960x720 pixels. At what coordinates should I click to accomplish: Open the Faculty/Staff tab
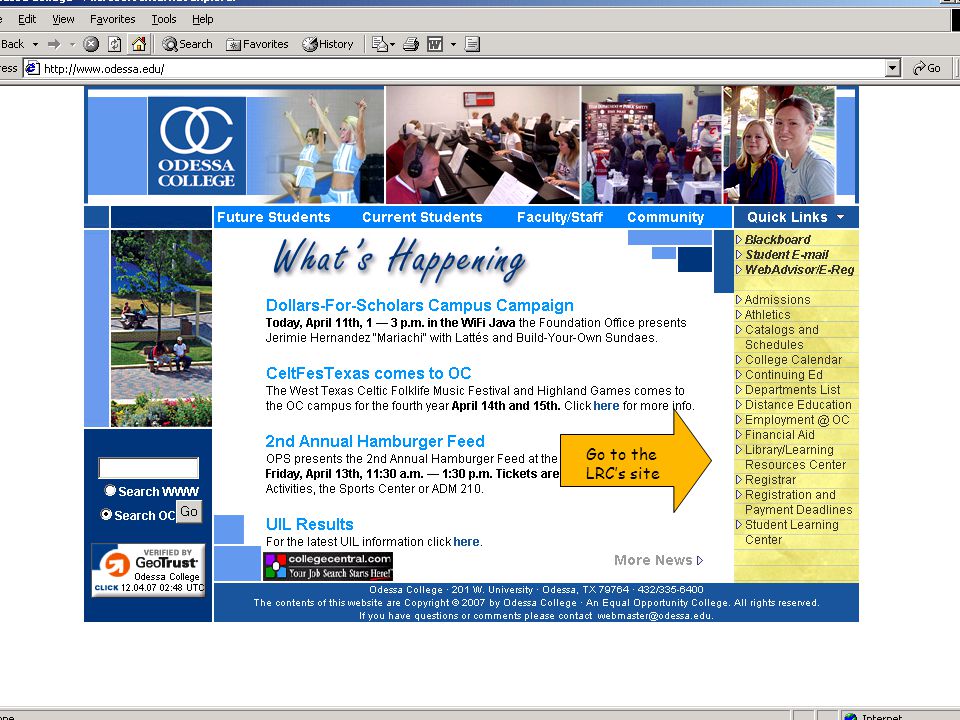coord(560,217)
